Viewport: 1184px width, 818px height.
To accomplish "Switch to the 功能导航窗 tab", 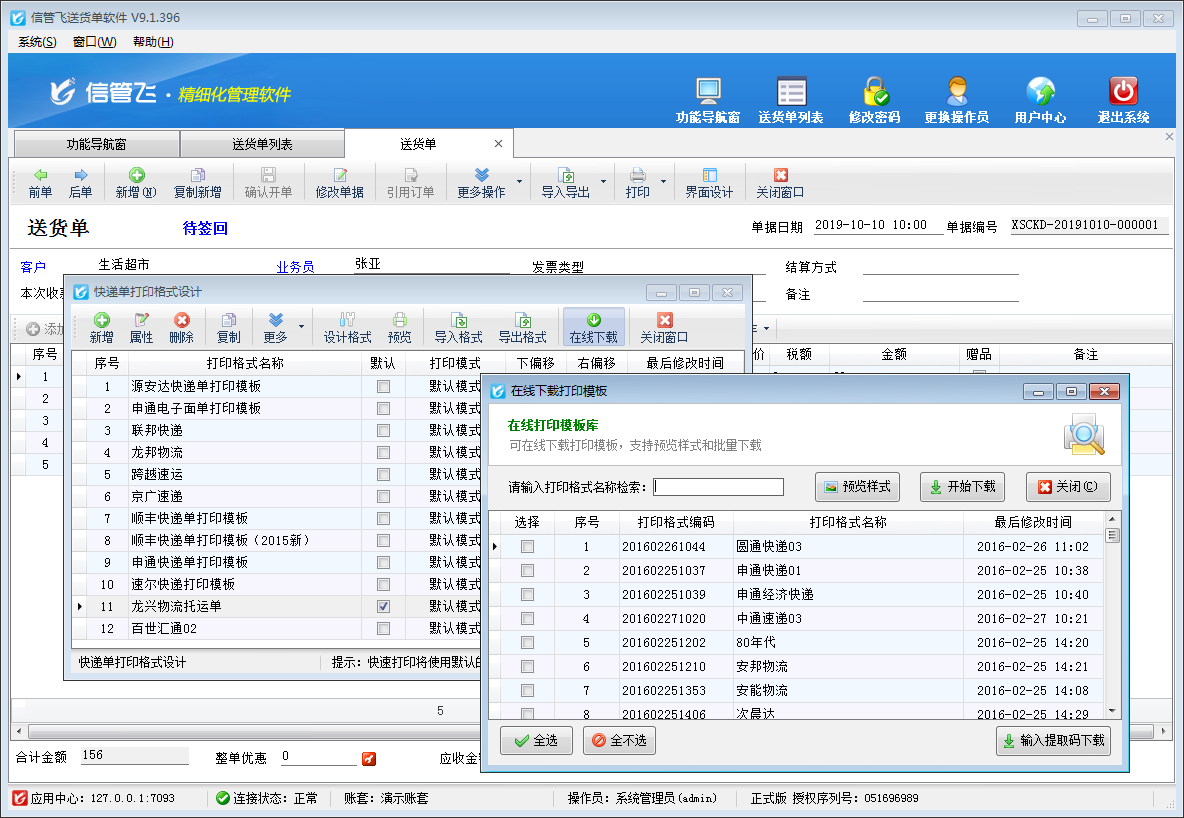I will (x=97, y=144).
